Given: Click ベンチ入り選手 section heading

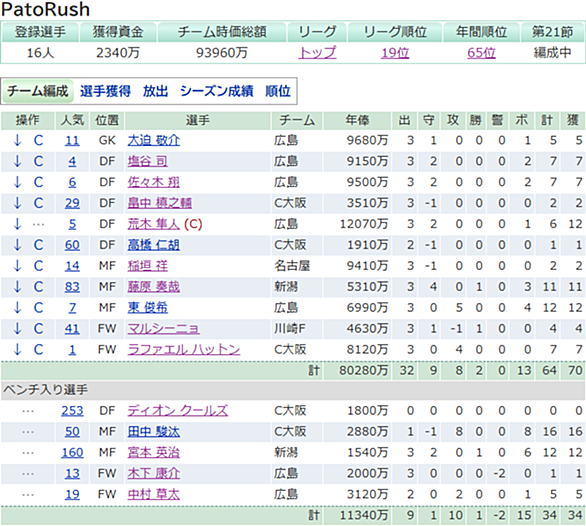Looking at the screenshot, I should [46, 390].
